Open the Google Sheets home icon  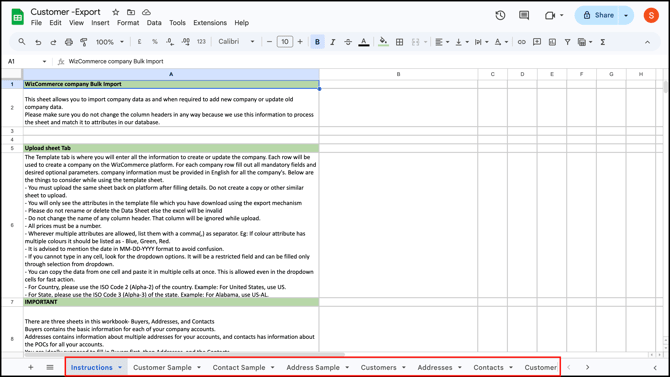pyautogui.click(x=18, y=17)
